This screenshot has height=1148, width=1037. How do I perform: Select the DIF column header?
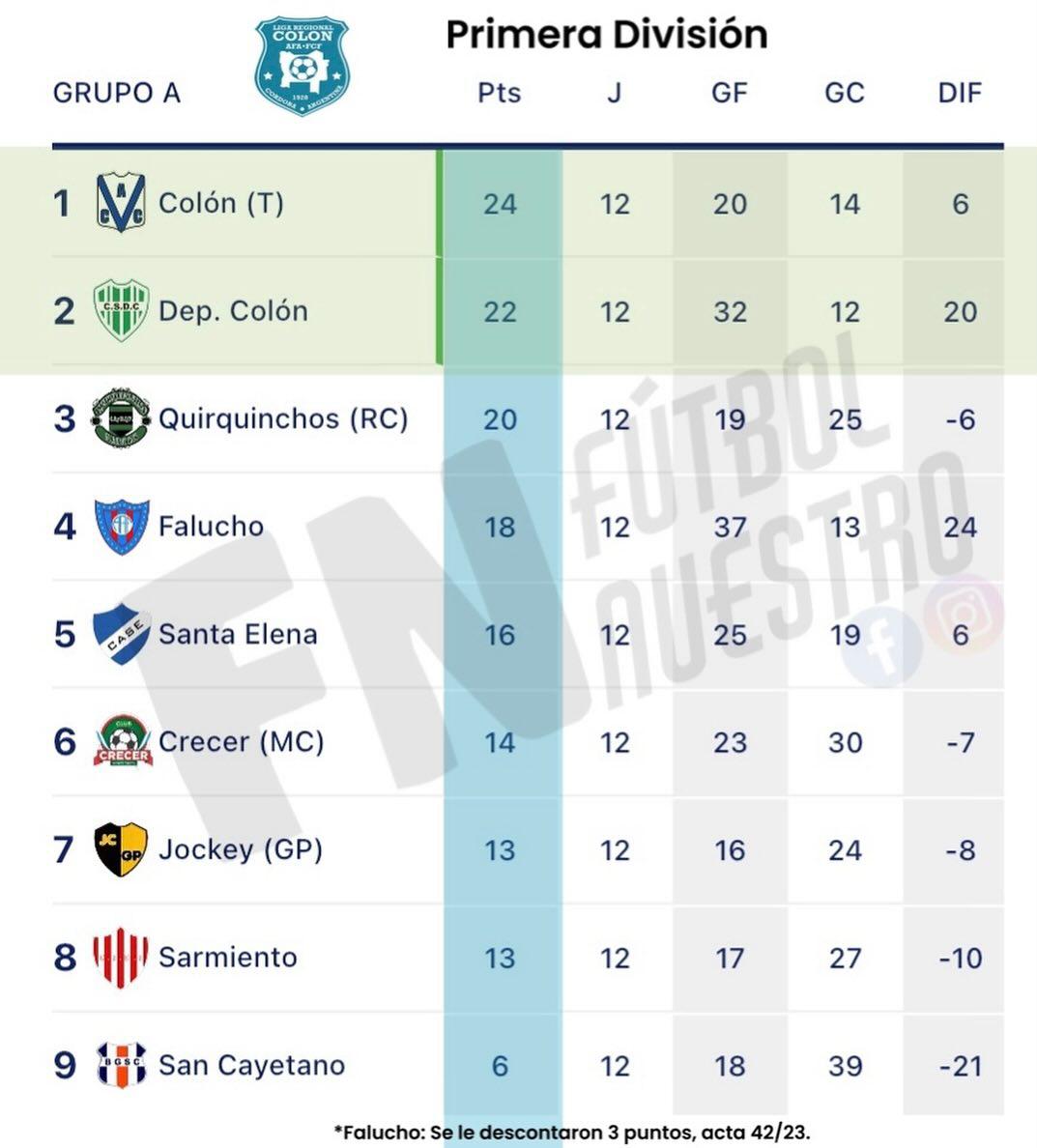click(x=960, y=93)
